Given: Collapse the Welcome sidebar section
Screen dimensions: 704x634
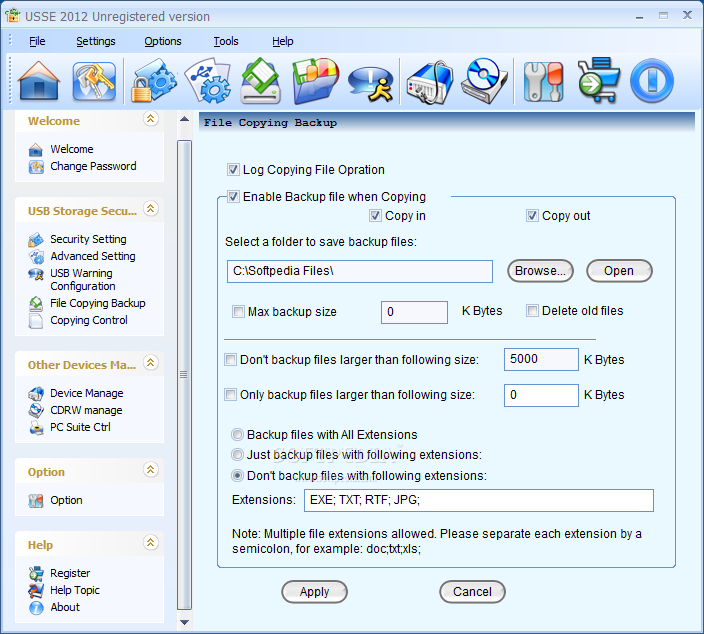Looking at the screenshot, I should pyautogui.click(x=150, y=119).
